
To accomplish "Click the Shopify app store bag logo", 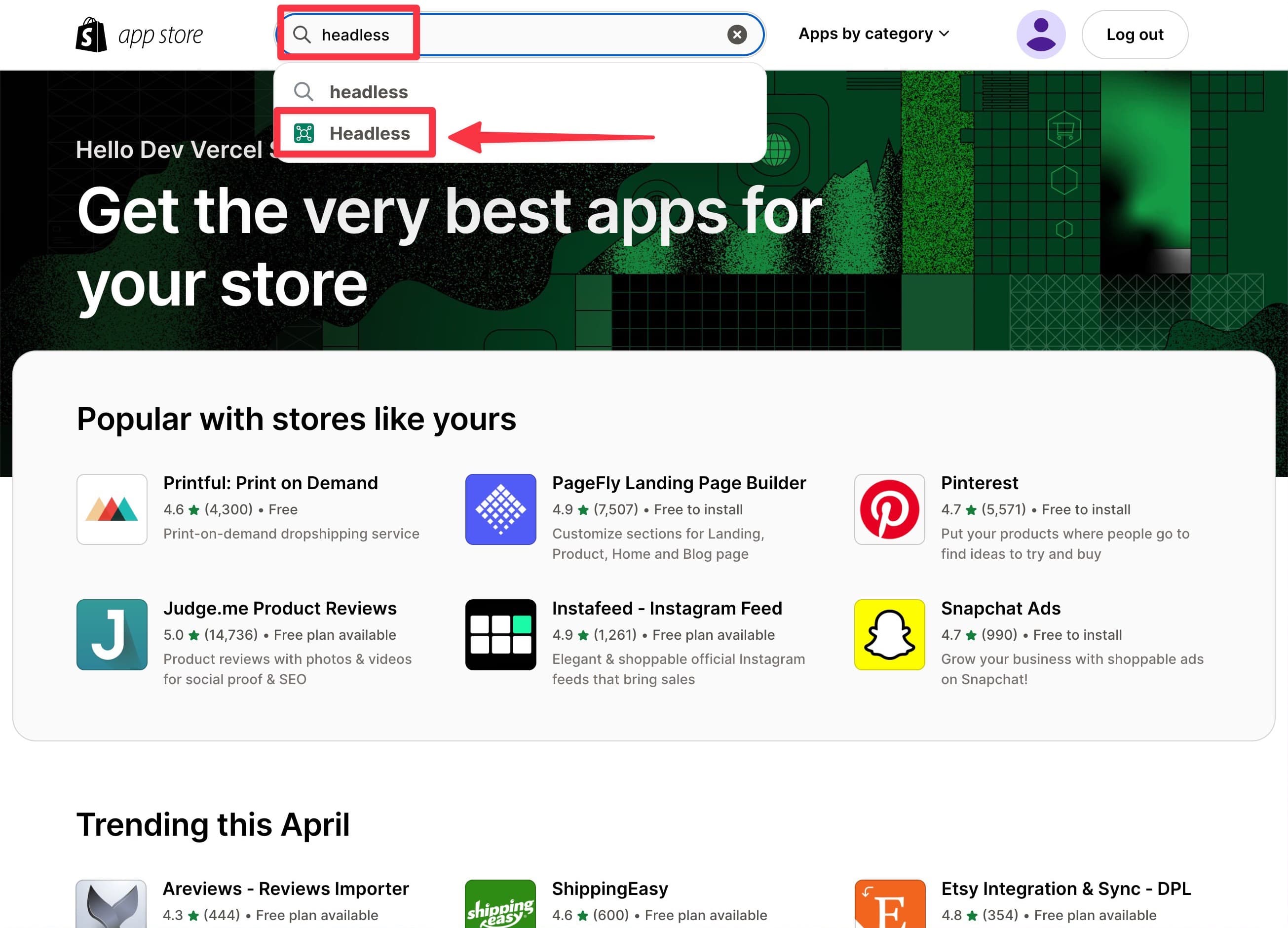I will 92,34.
